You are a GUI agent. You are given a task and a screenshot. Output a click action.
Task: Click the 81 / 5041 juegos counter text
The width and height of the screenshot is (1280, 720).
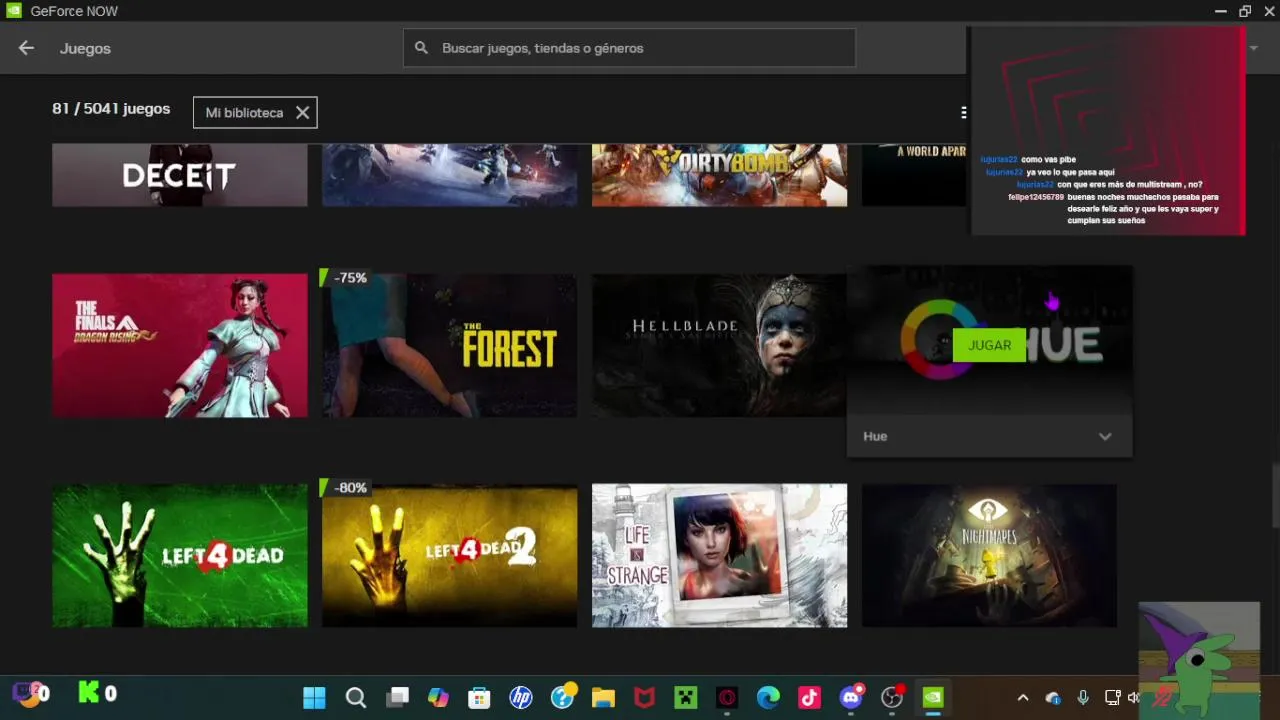[x=111, y=109]
